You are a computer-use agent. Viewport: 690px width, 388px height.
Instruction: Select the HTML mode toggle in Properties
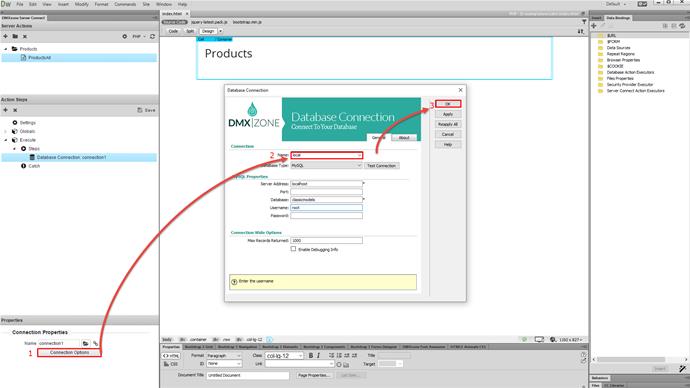[x=171, y=355]
